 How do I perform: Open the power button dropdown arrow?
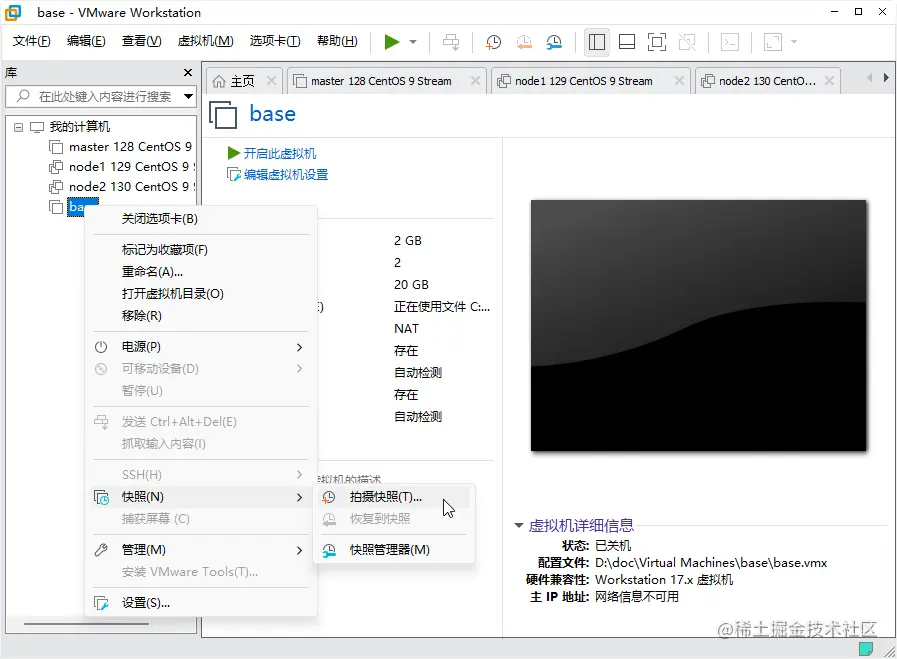[x=413, y=42]
